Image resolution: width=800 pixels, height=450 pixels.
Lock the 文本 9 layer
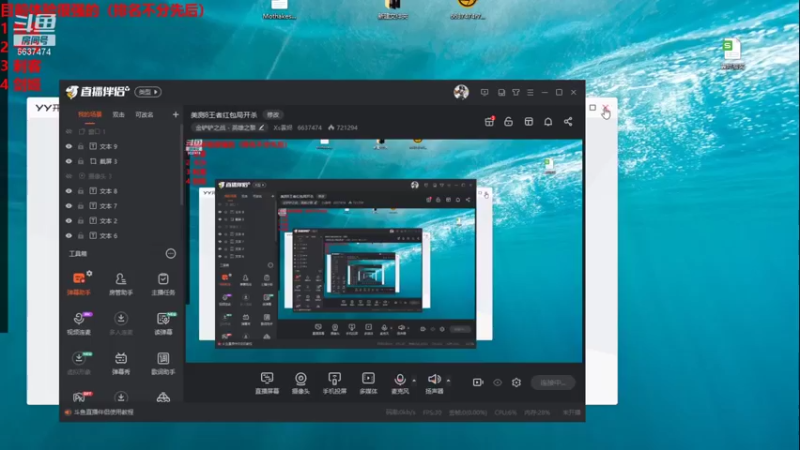81,146
